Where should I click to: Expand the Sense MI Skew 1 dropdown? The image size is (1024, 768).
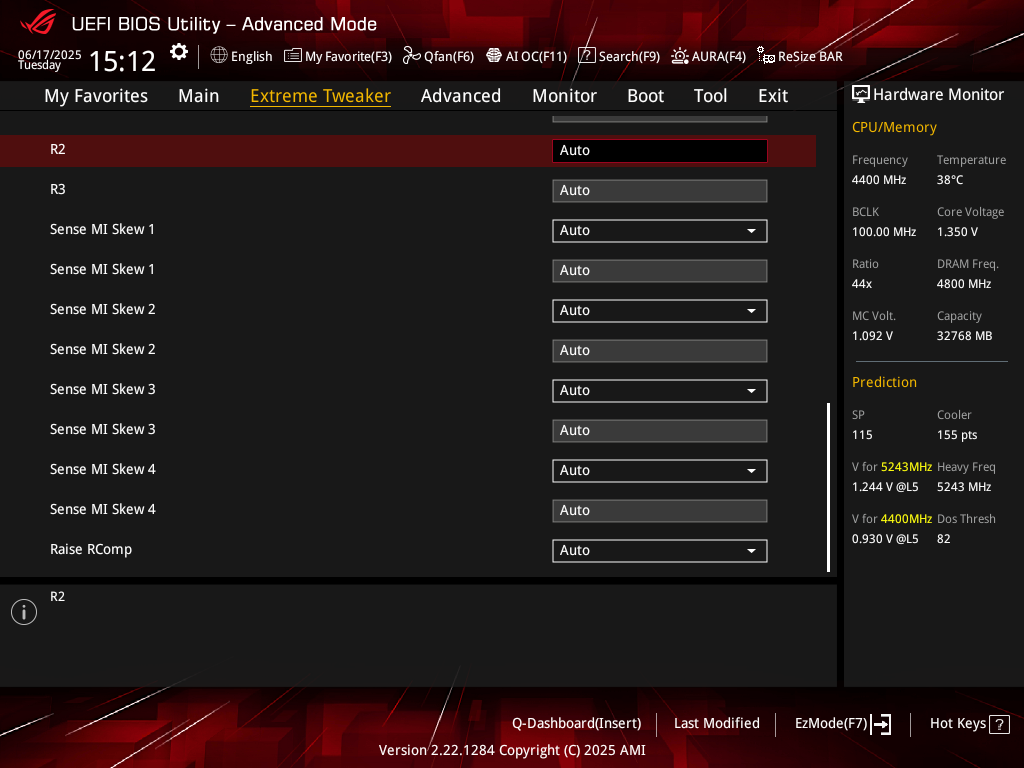point(660,231)
